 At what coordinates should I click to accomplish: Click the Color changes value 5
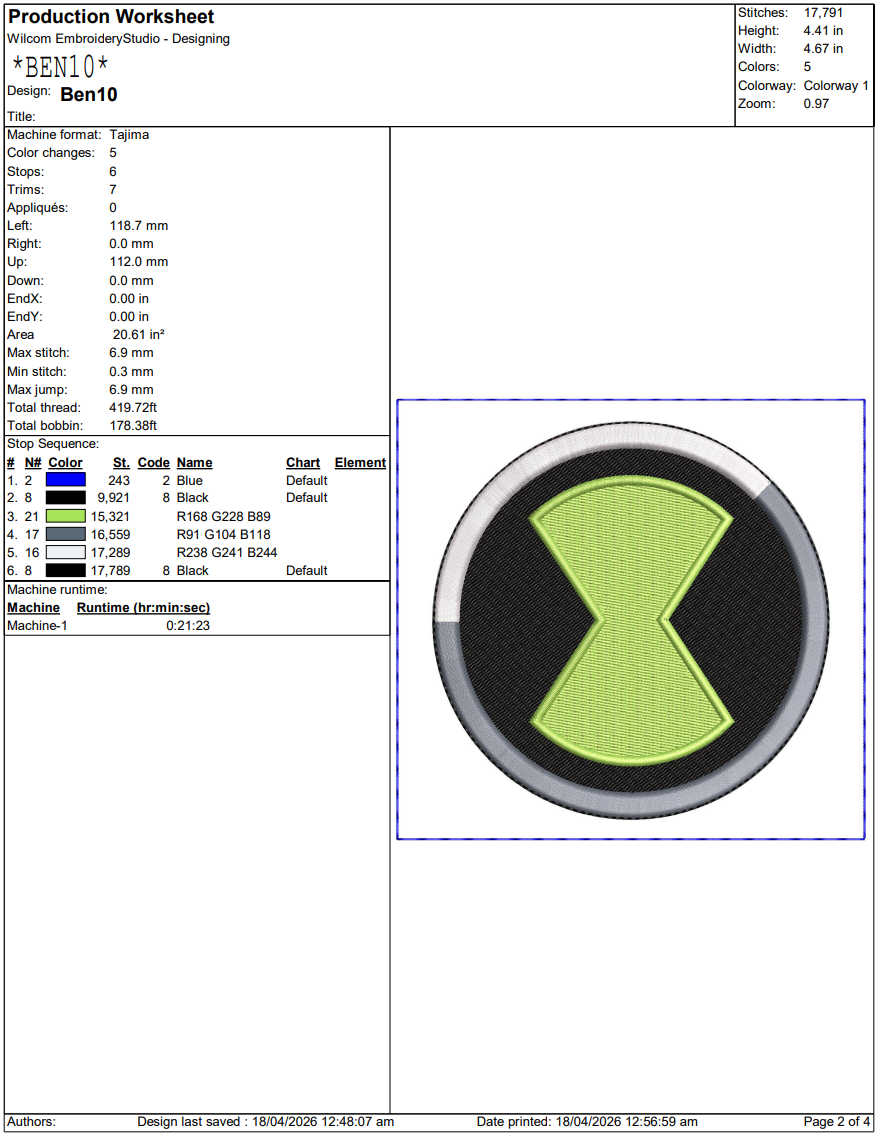[113, 153]
